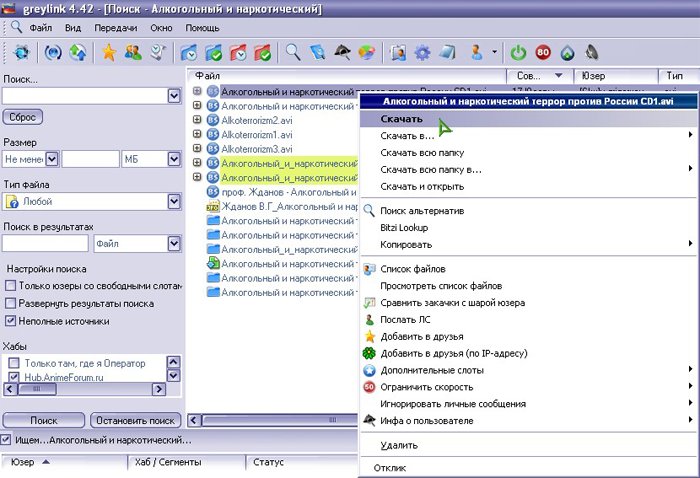
Task: Click the Поиск button at bottom
Action: click(43, 420)
